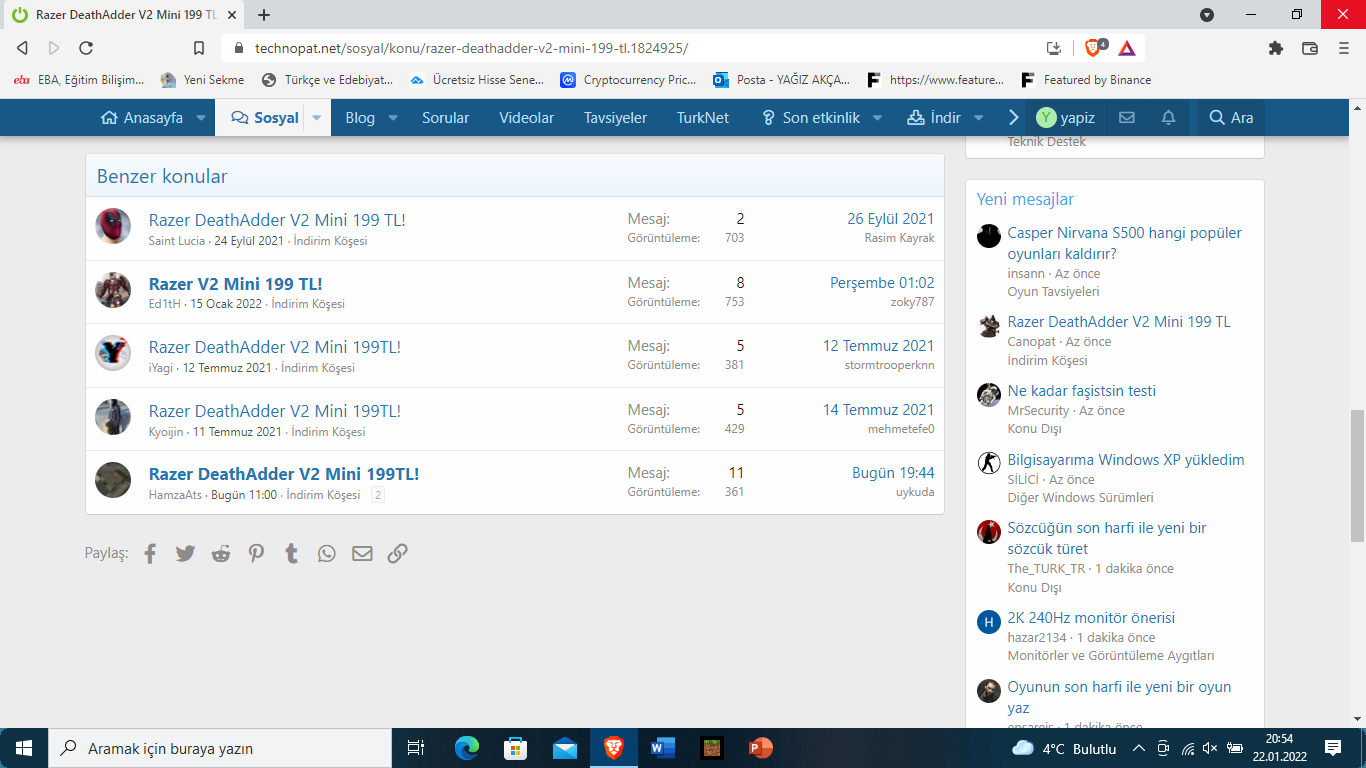This screenshot has width=1366, height=768.
Task: Click the Brave Shields lion icon
Action: (x=1093, y=47)
